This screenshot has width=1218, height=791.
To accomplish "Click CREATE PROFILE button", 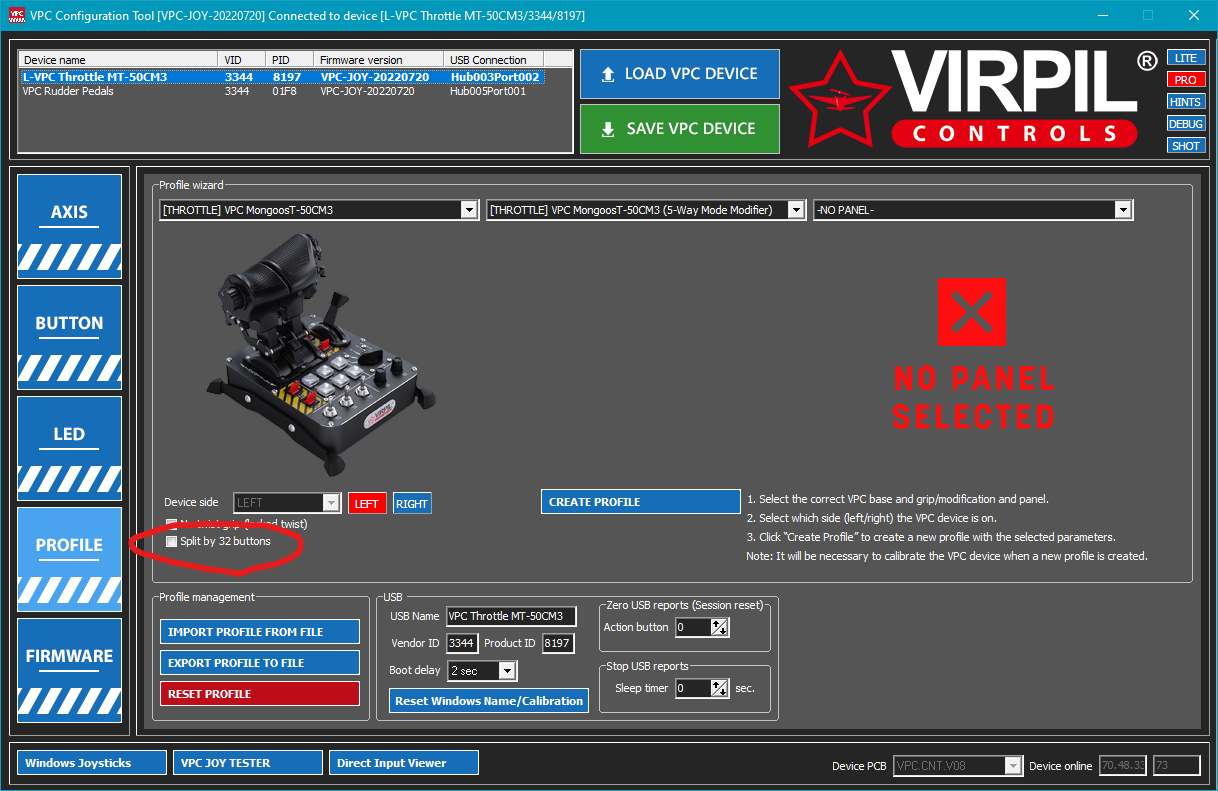I will [x=641, y=502].
